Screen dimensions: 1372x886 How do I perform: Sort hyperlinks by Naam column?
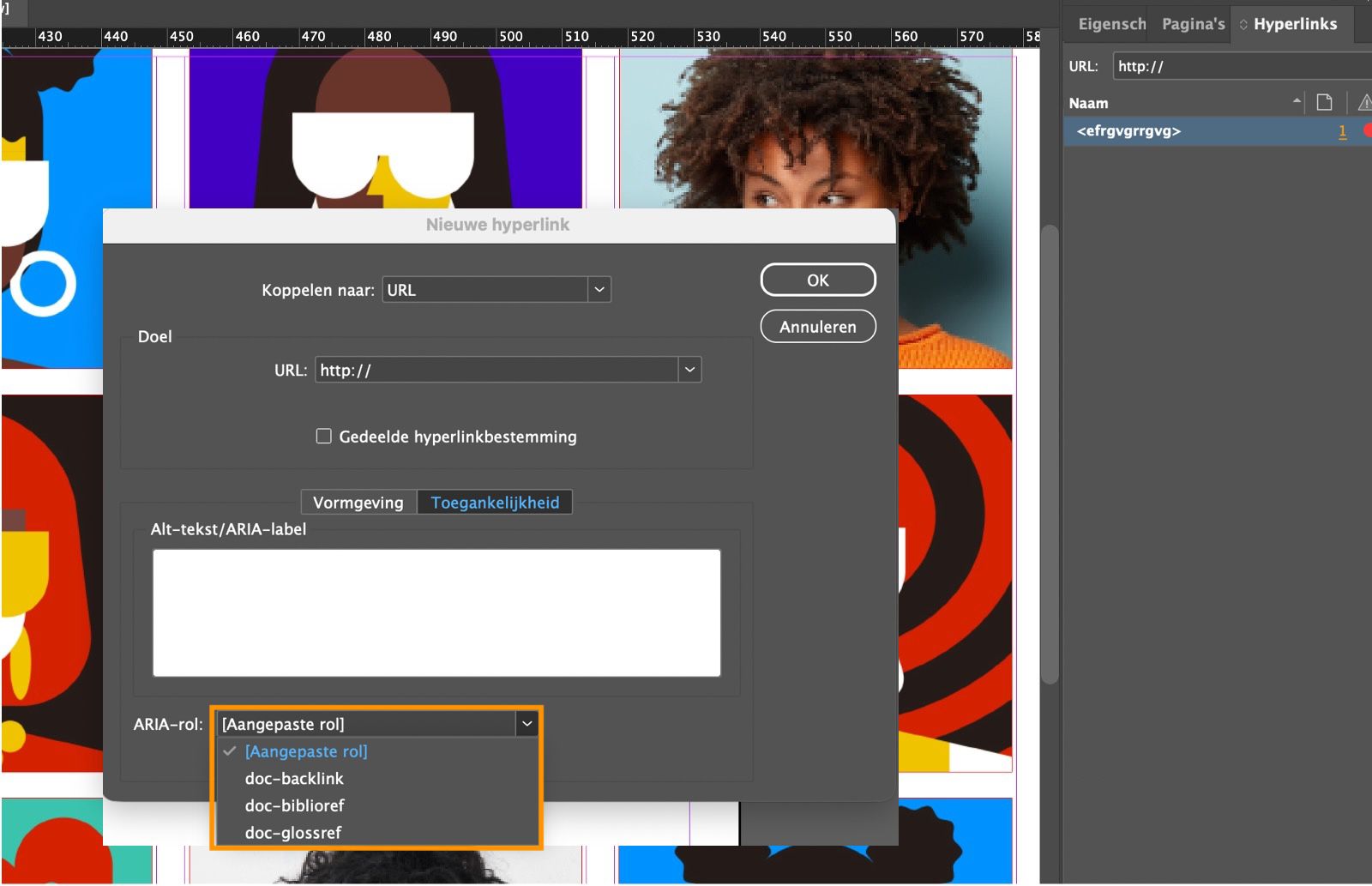[x=1088, y=103]
